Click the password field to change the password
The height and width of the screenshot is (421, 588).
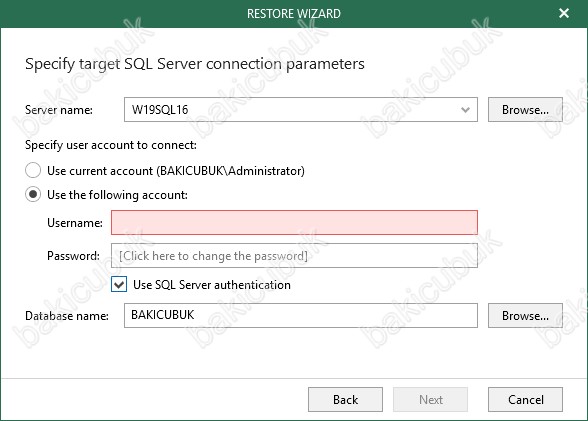294,256
